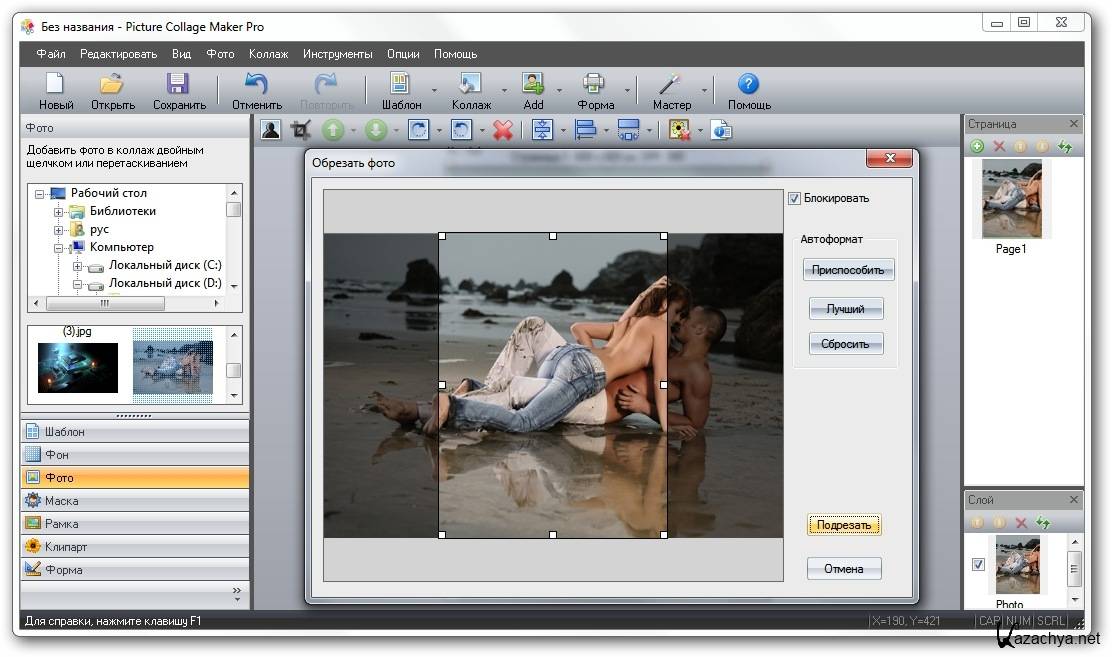Image resolution: width=1112 pixels, height=657 pixels.
Task: Expand Локальный диск (C:) in folder tree
Action: [77, 266]
